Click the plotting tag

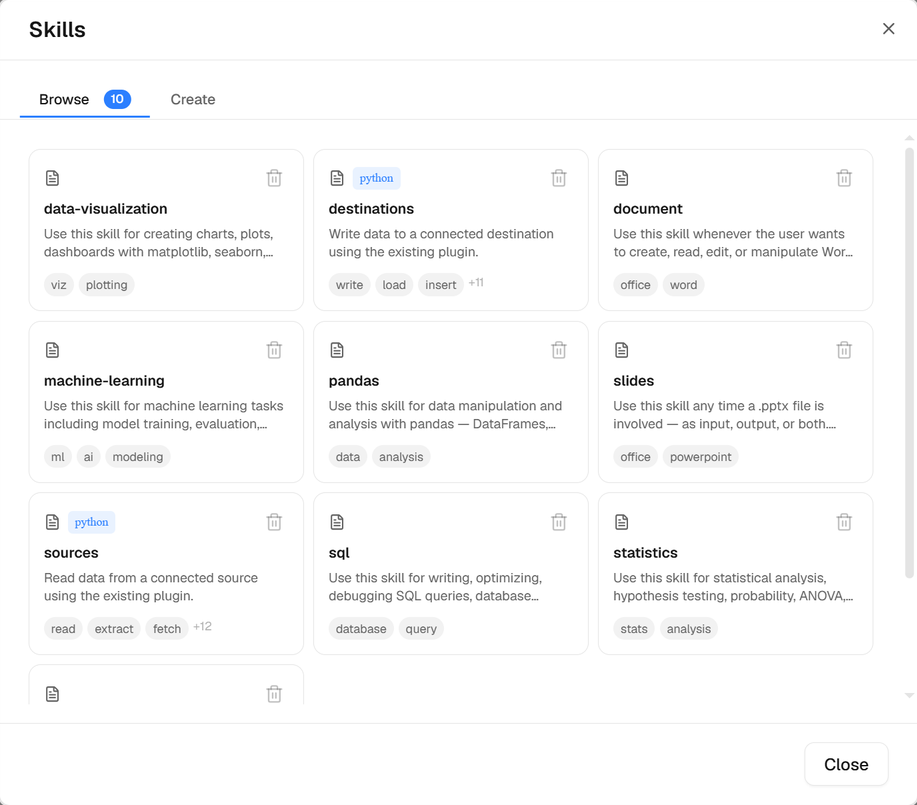pyautogui.click(x=106, y=285)
